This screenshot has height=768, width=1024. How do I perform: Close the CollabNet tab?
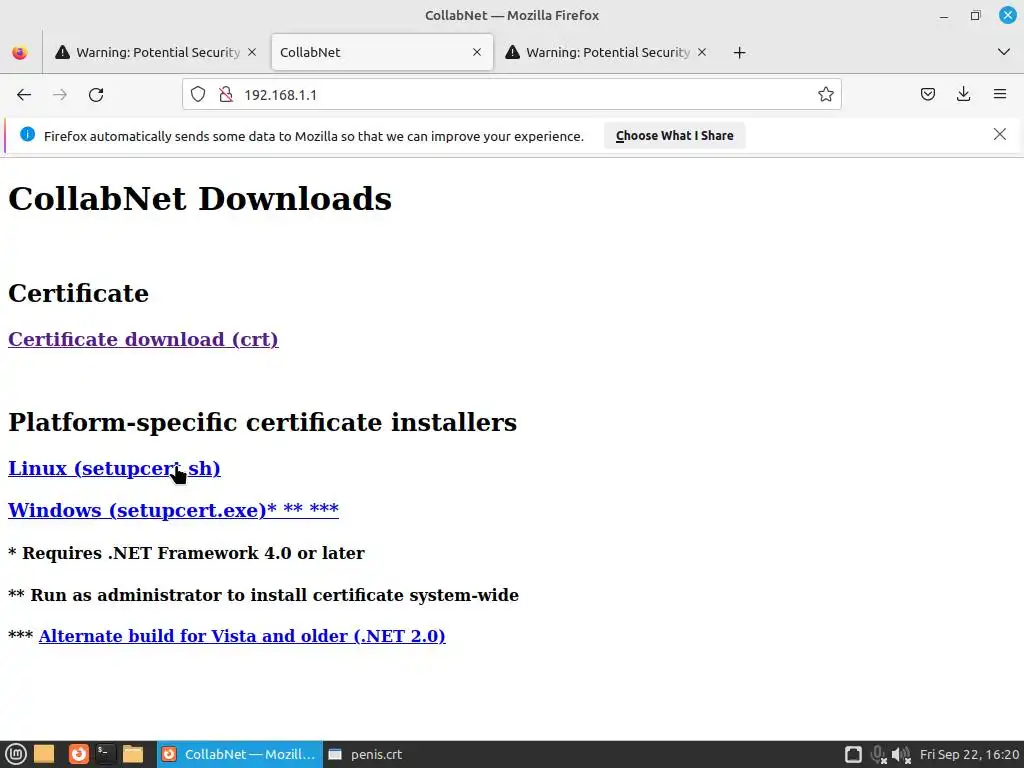[477, 52]
